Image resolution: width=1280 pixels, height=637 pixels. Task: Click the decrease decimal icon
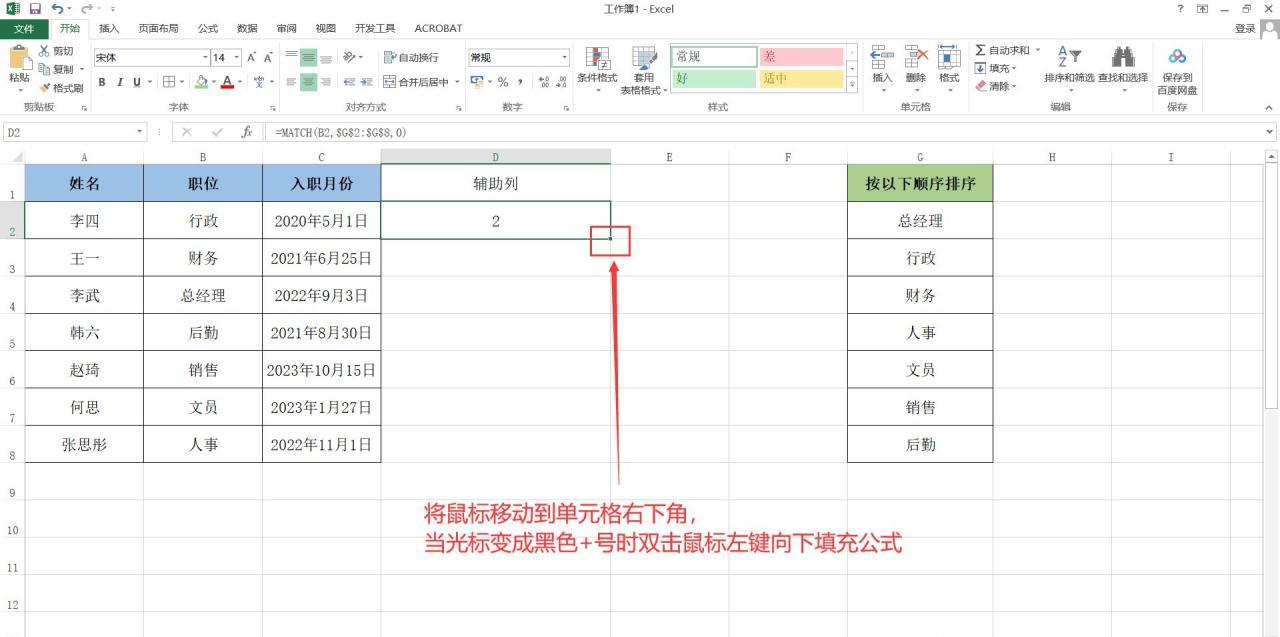tap(560, 82)
